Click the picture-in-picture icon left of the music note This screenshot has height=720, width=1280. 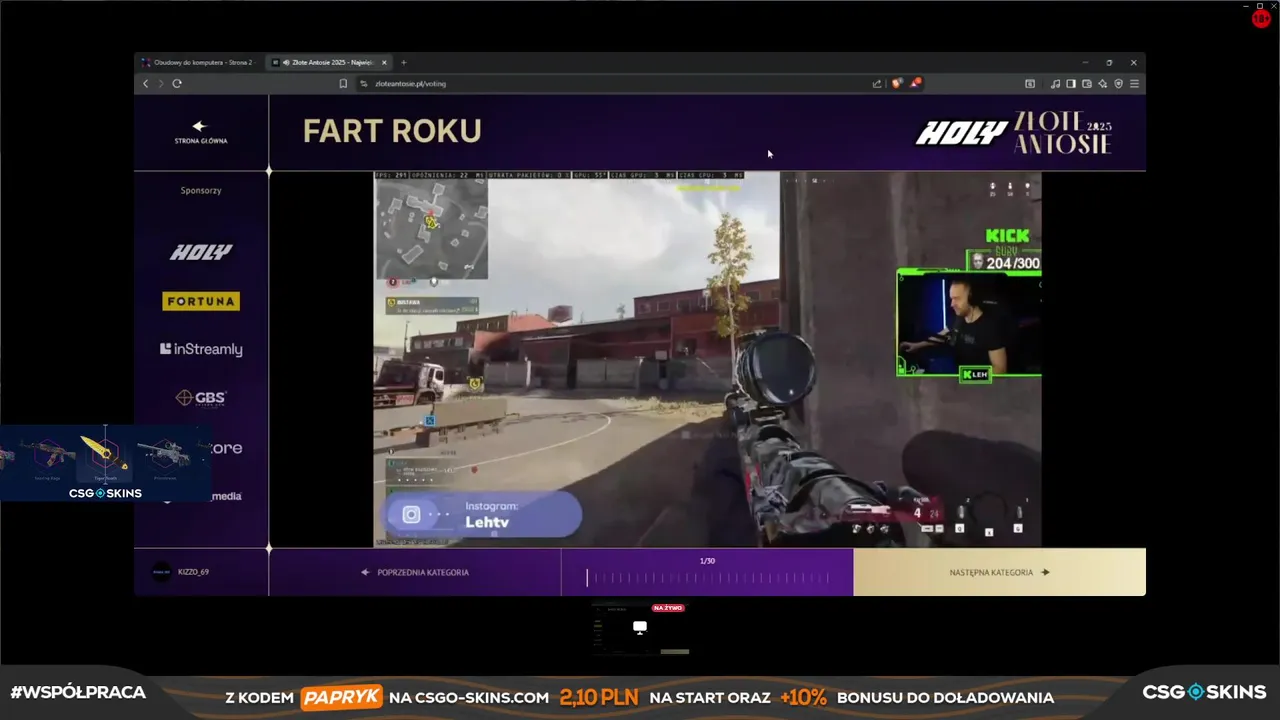[x=1030, y=84]
